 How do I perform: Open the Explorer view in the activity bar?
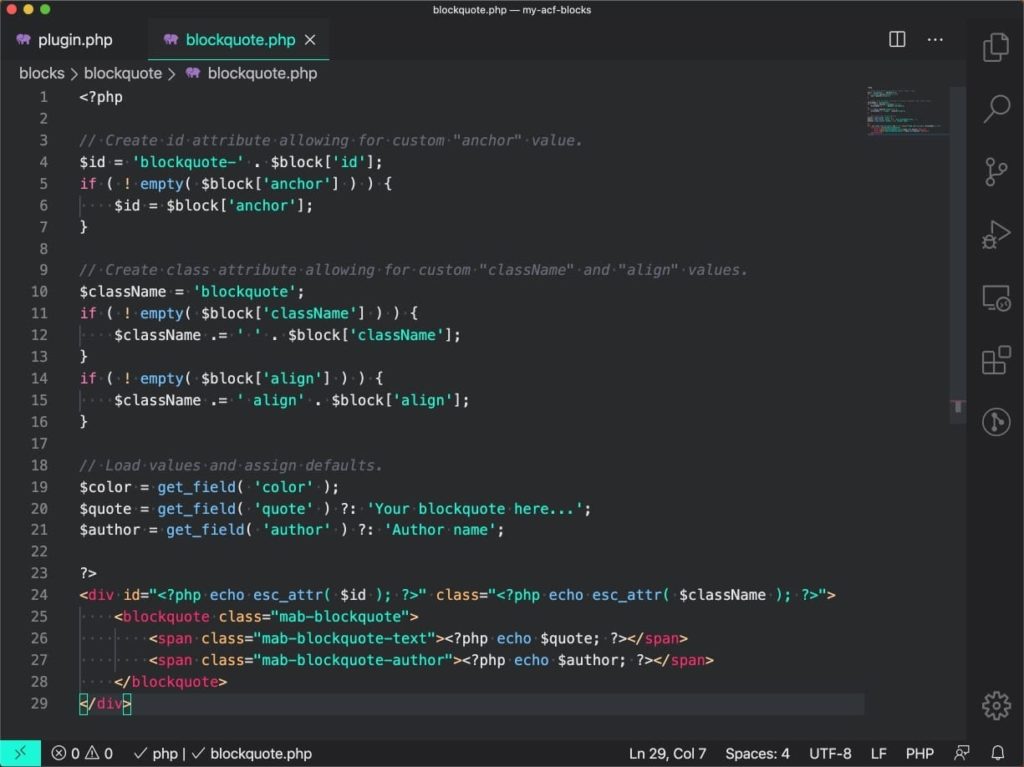click(x=996, y=47)
